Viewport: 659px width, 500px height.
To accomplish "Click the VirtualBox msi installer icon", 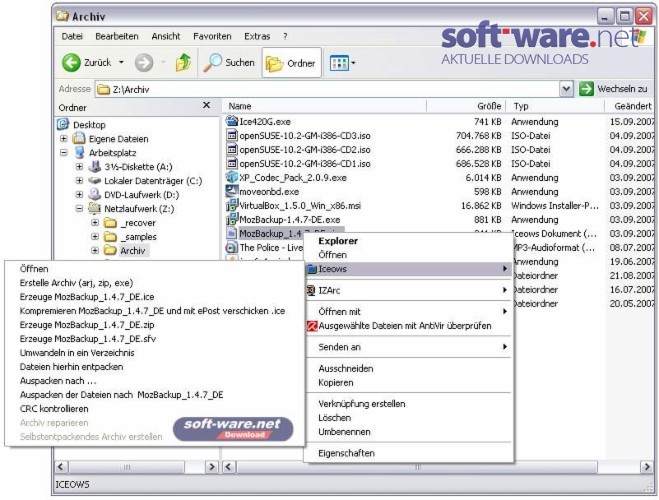I will (232, 205).
